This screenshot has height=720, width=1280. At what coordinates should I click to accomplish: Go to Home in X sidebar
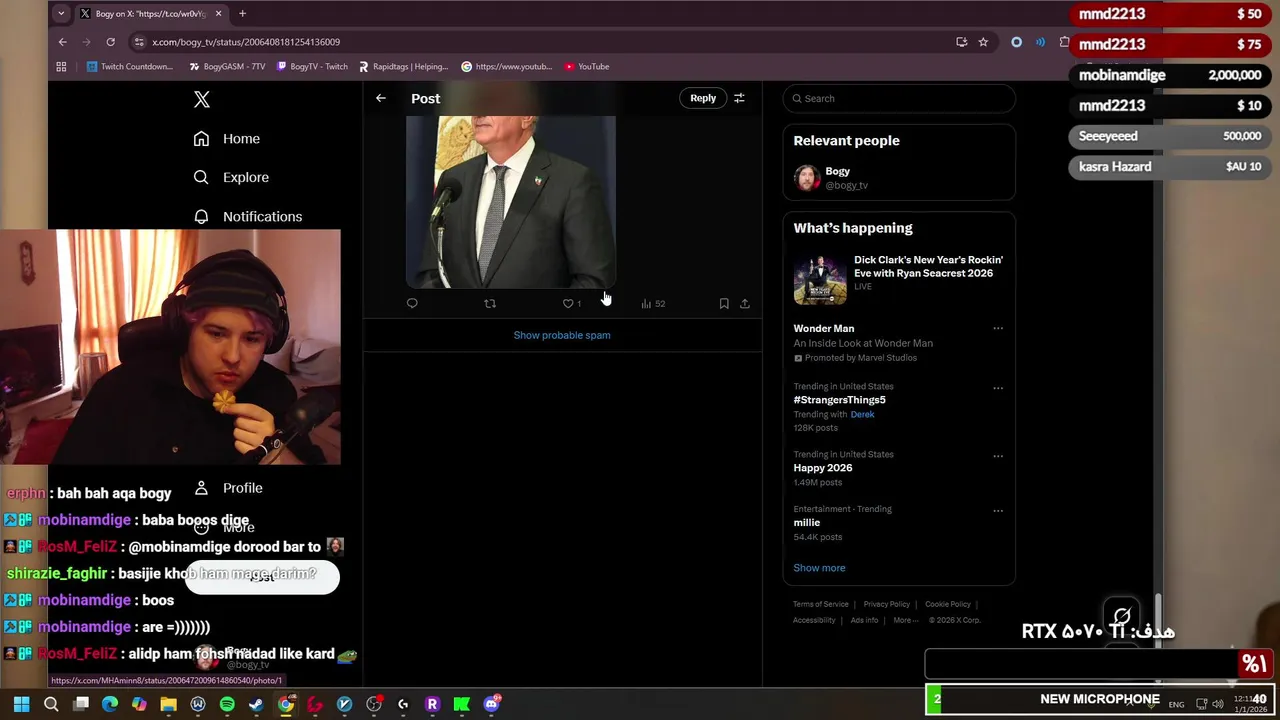pyautogui.click(x=227, y=139)
